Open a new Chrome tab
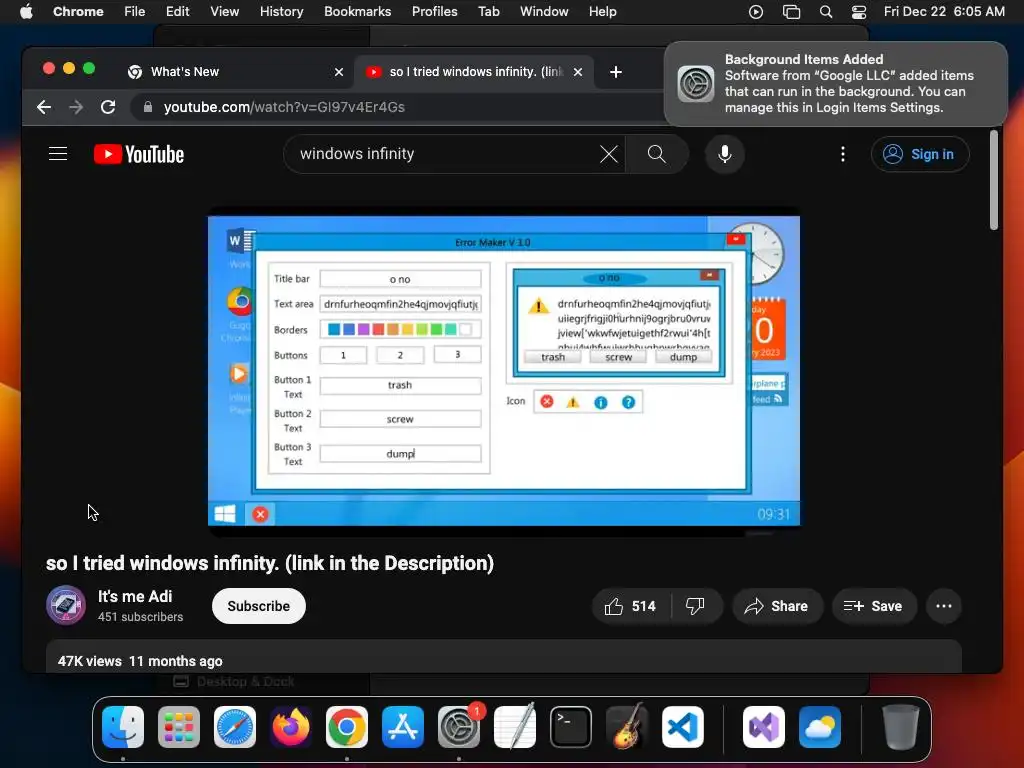Viewport: 1024px width, 768px height. tap(616, 72)
